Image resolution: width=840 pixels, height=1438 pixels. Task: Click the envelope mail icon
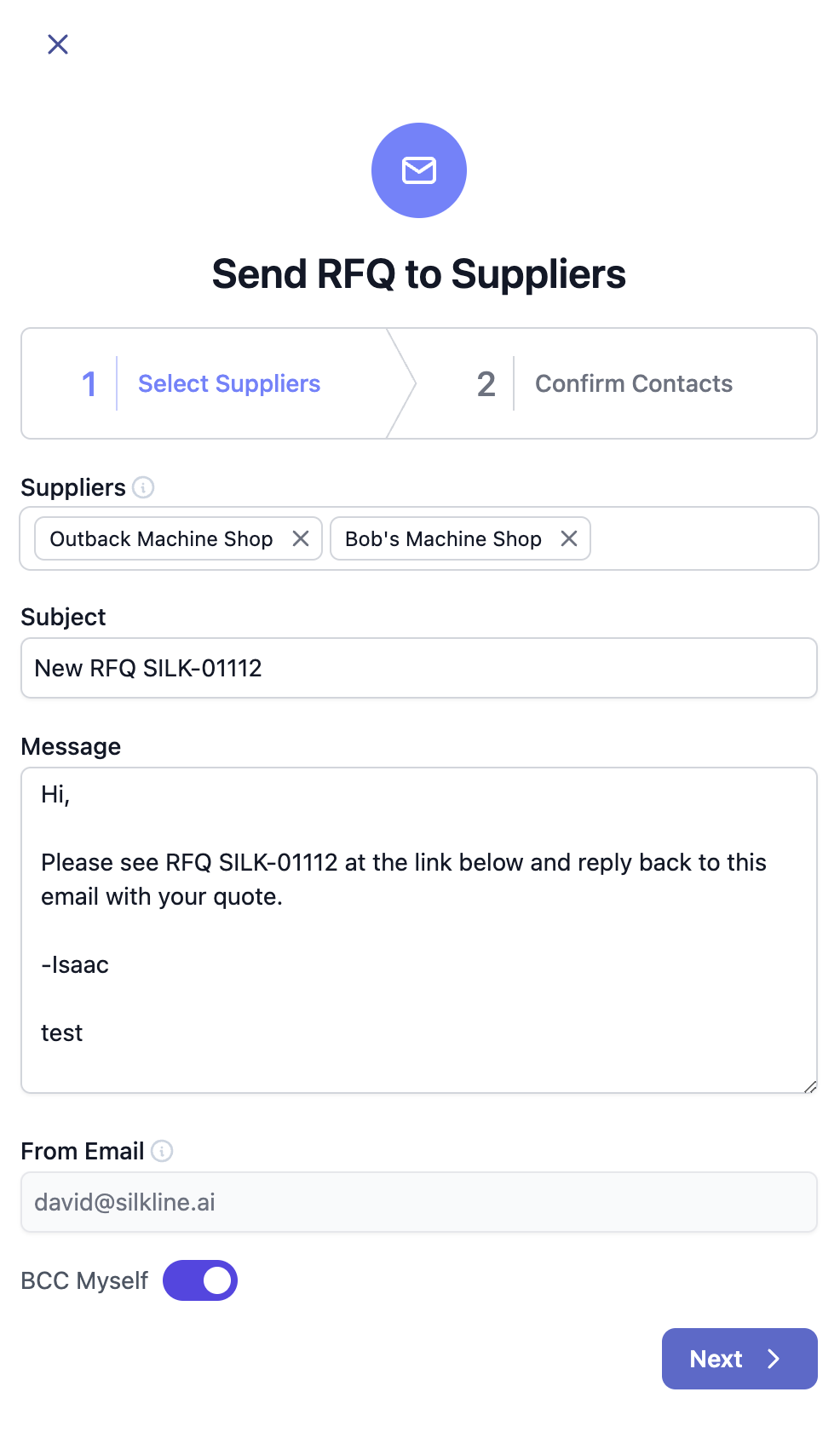pyautogui.click(x=419, y=170)
